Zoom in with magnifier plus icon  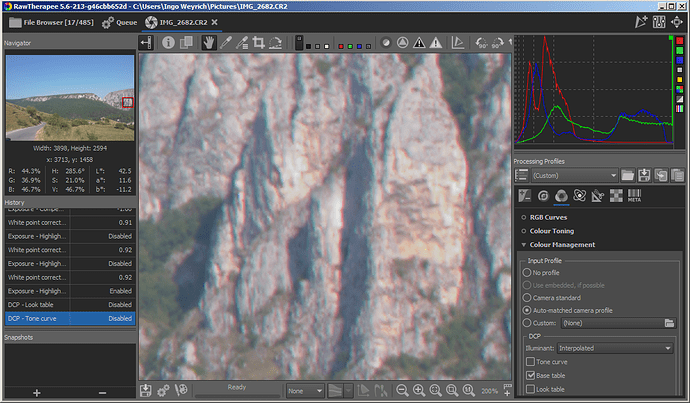coord(420,390)
